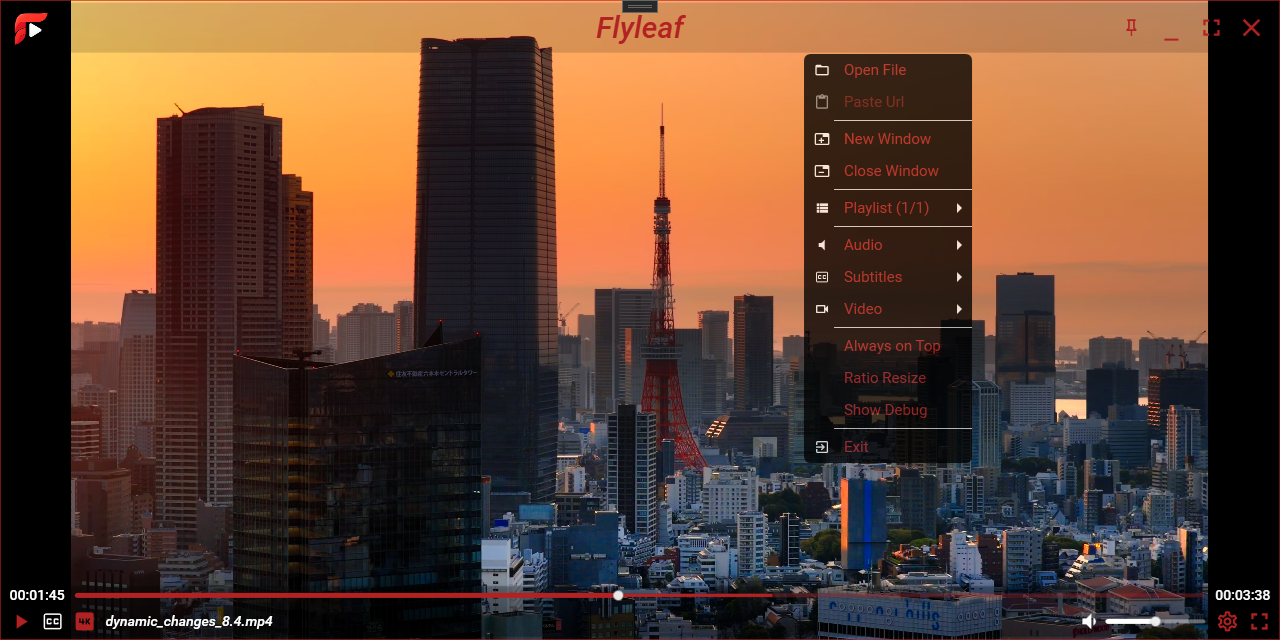Click the total duration 00:03:38
The height and width of the screenshot is (640, 1280).
point(1243,595)
